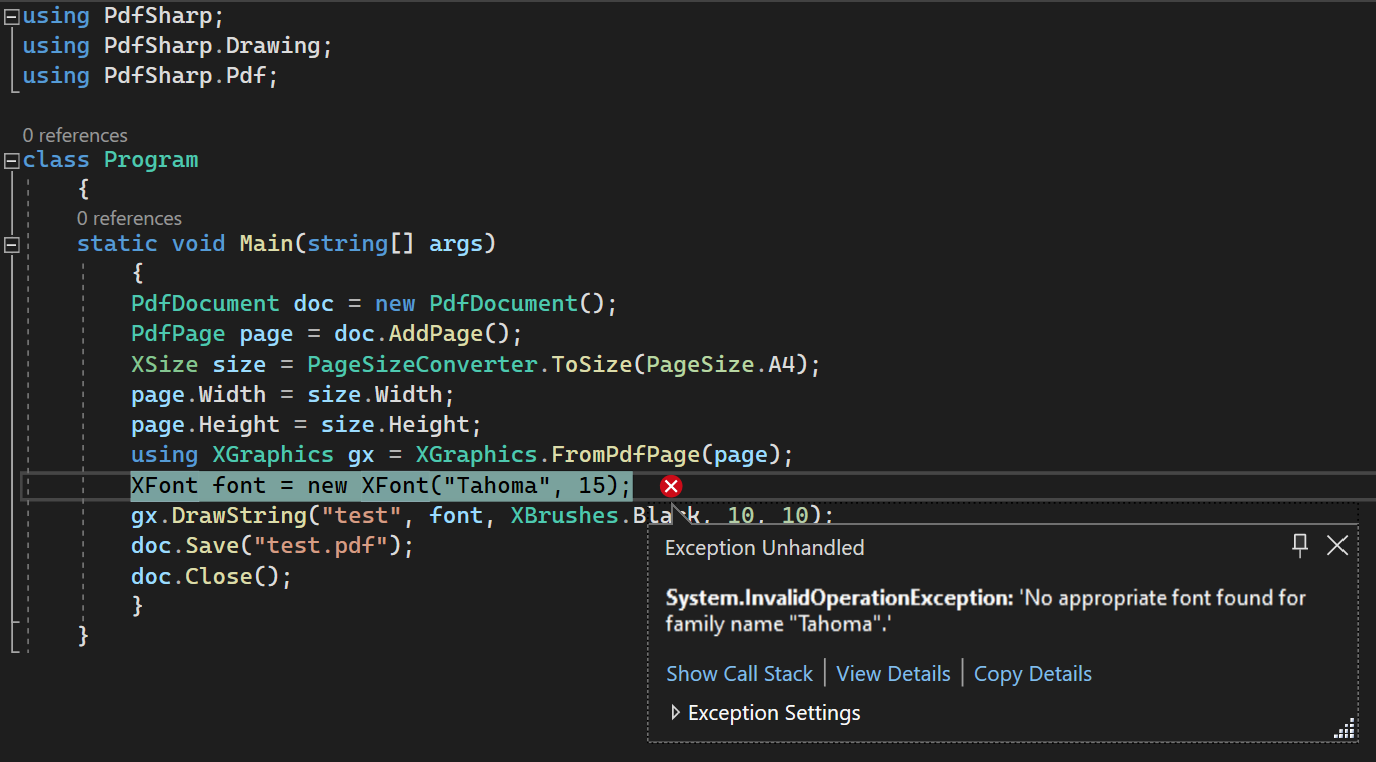This screenshot has width=1376, height=762.
Task: Click XBrushes in the DrawString line
Action: [565, 515]
